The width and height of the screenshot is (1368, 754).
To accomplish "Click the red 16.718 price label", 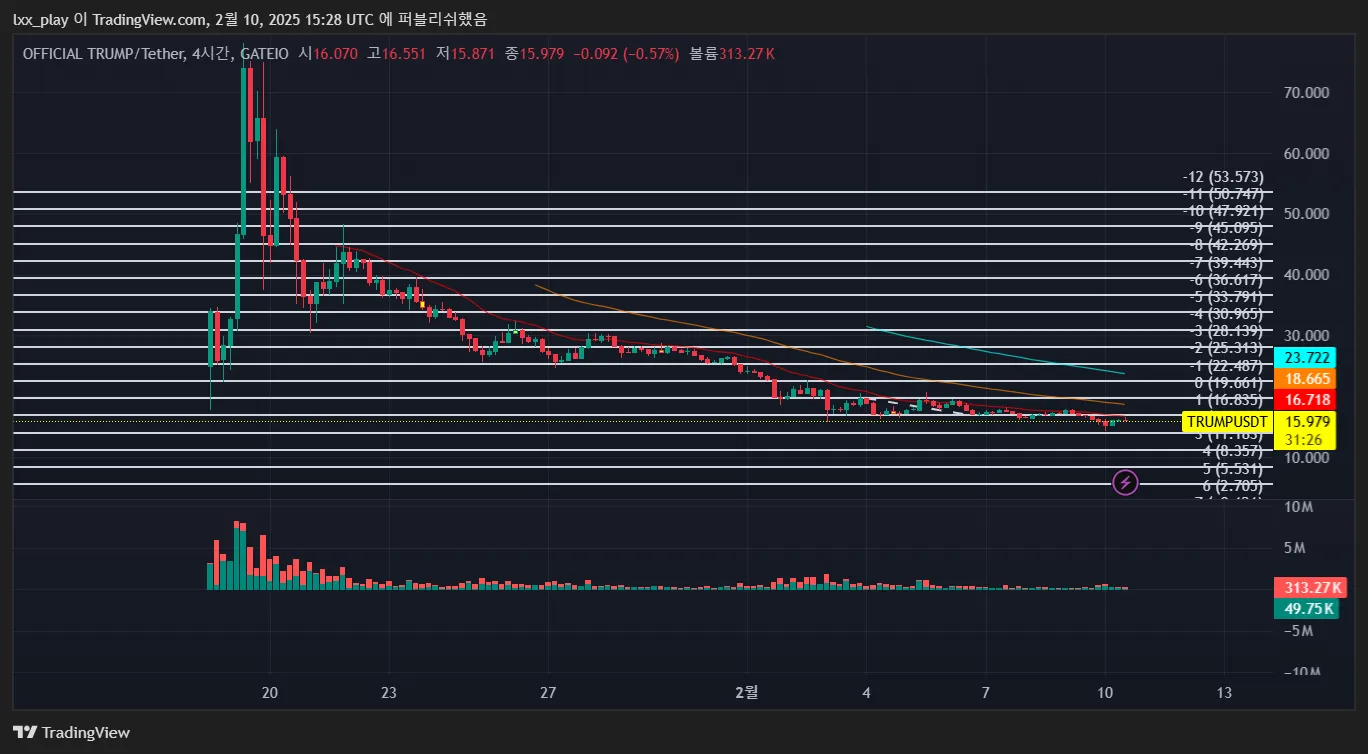I will click(x=1306, y=400).
